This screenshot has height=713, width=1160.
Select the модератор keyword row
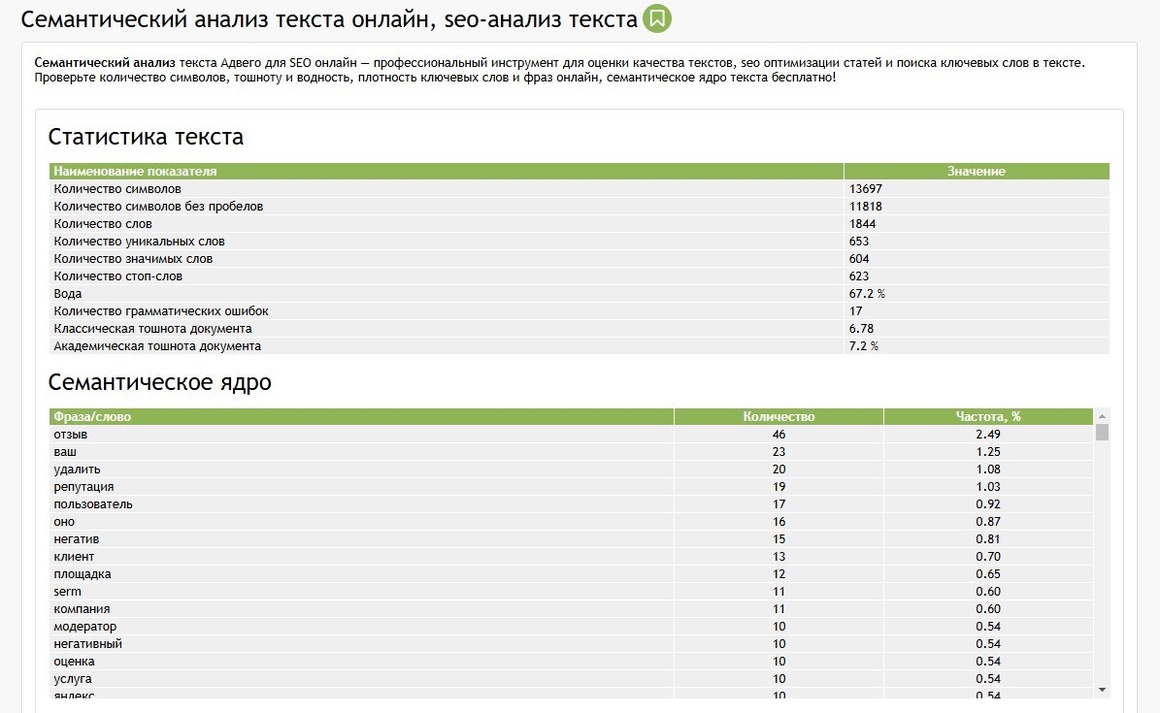[x=571, y=626]
